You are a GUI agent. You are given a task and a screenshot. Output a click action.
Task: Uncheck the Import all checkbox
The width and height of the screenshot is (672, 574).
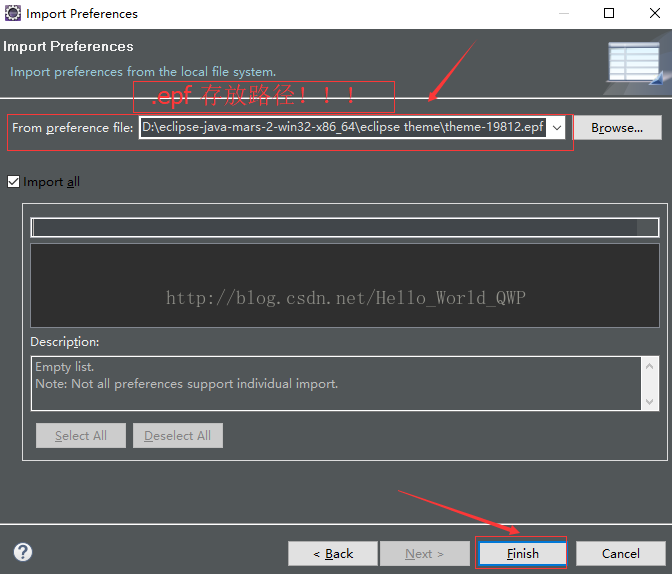(x=13, y=182)
